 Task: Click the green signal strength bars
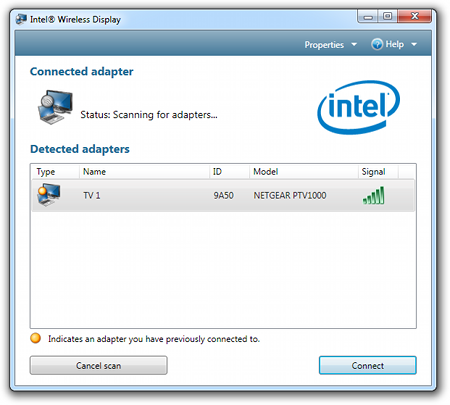point(374,195)
